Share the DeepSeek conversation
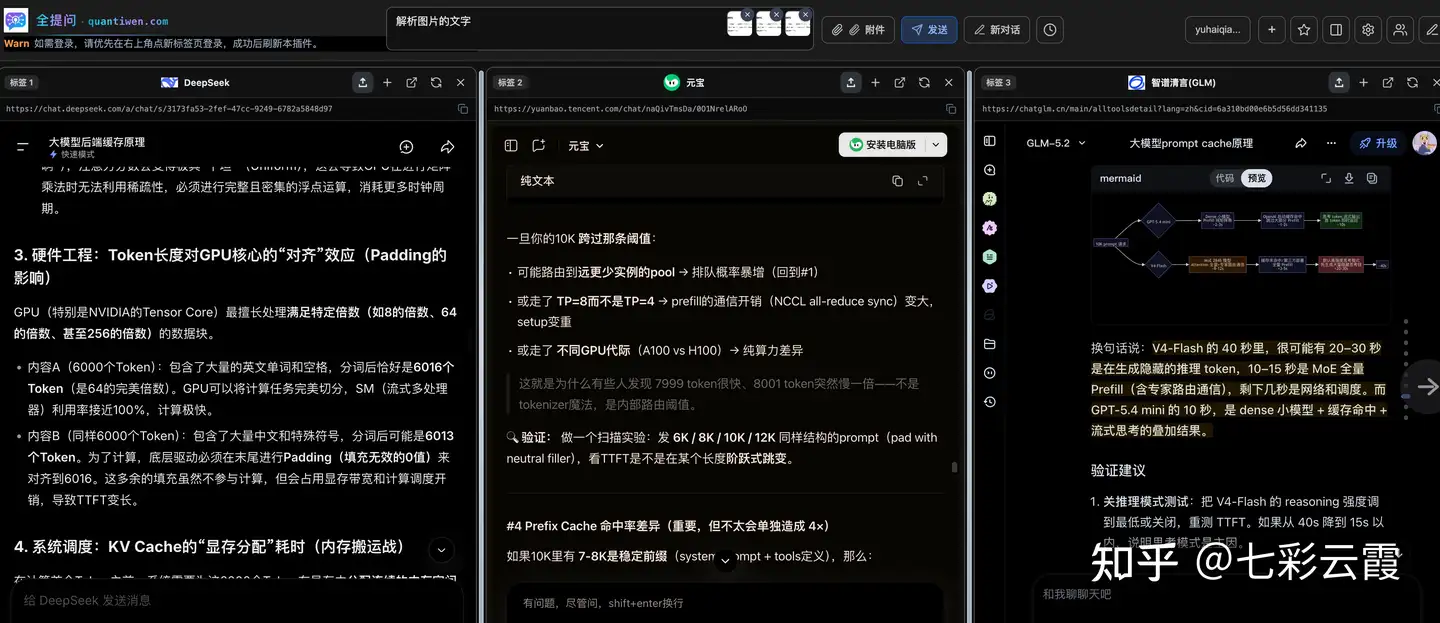1440x623 pixels. coord(447,147)
